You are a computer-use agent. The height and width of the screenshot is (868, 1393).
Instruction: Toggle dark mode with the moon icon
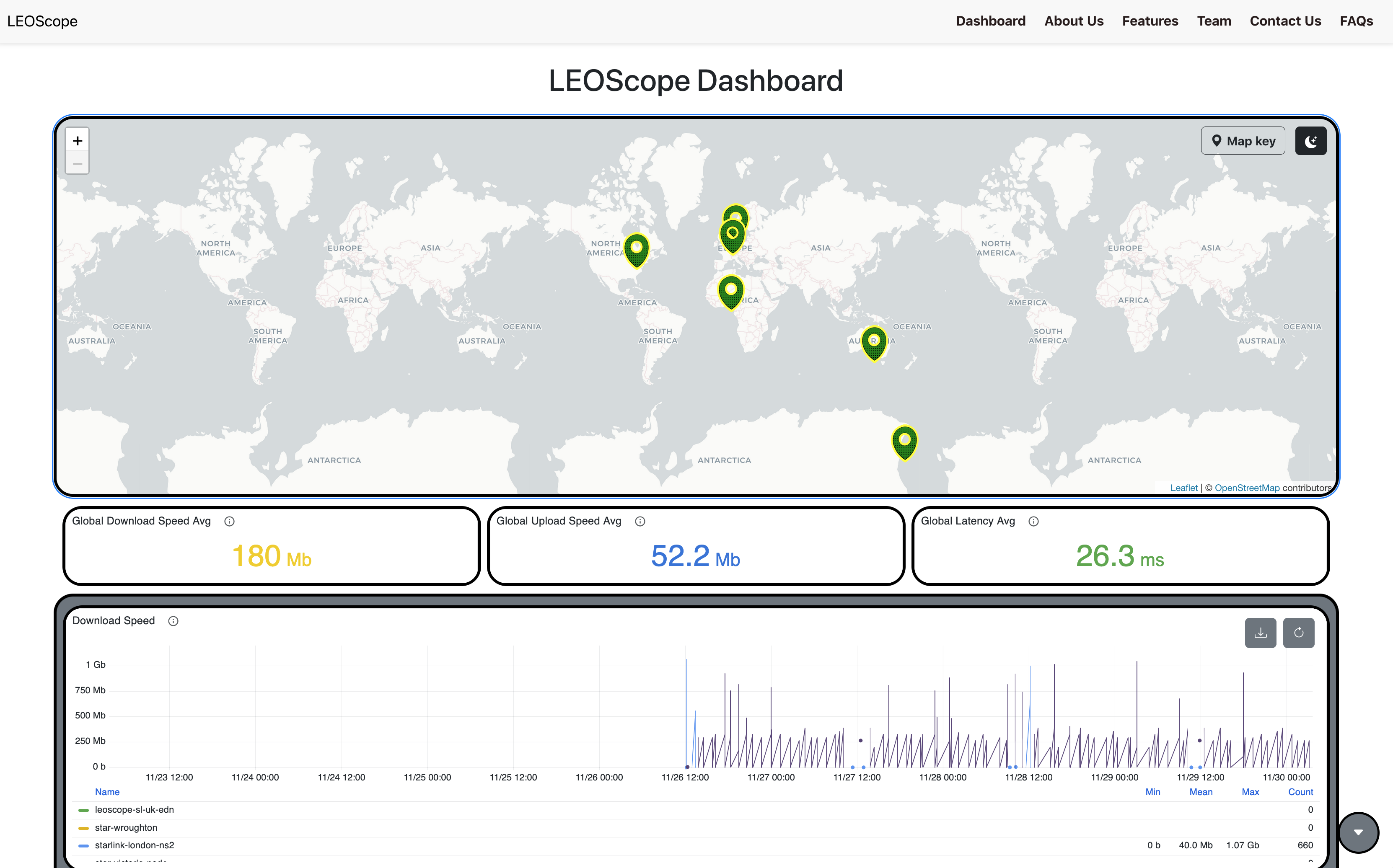[x=1310, y=141]
